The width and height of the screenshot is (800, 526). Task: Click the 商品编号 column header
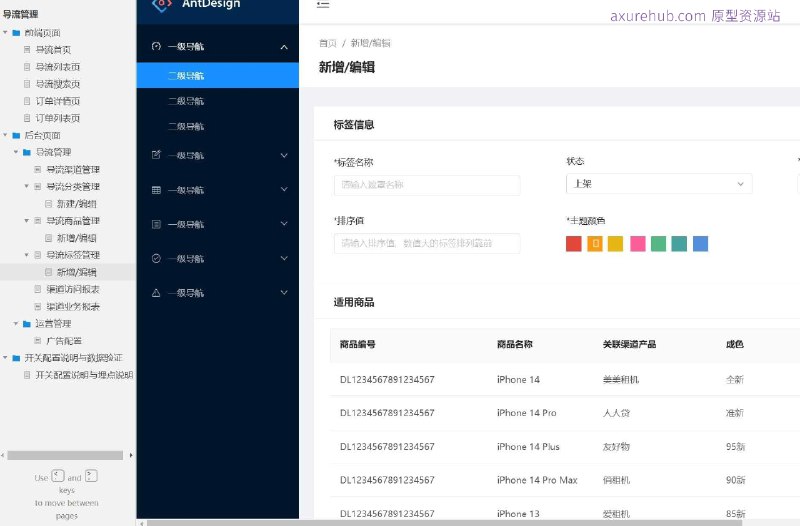pos(358,344)
